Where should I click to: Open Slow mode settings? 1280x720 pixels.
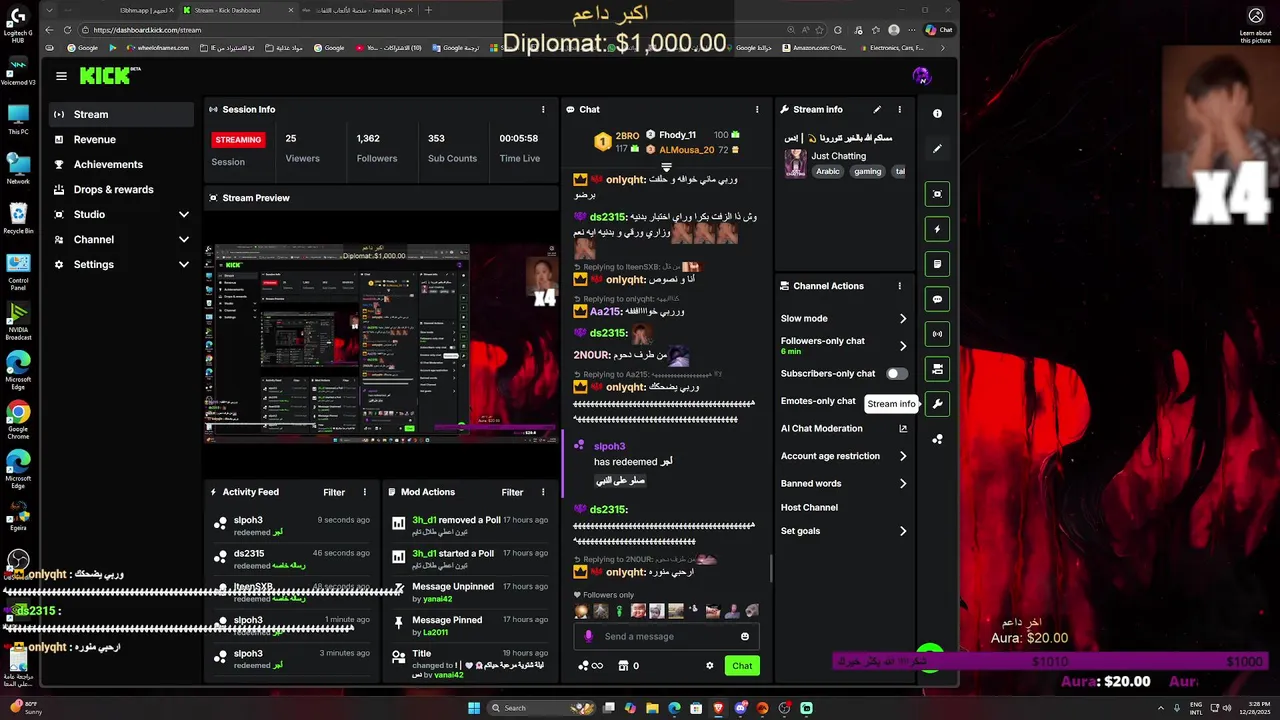843,318
